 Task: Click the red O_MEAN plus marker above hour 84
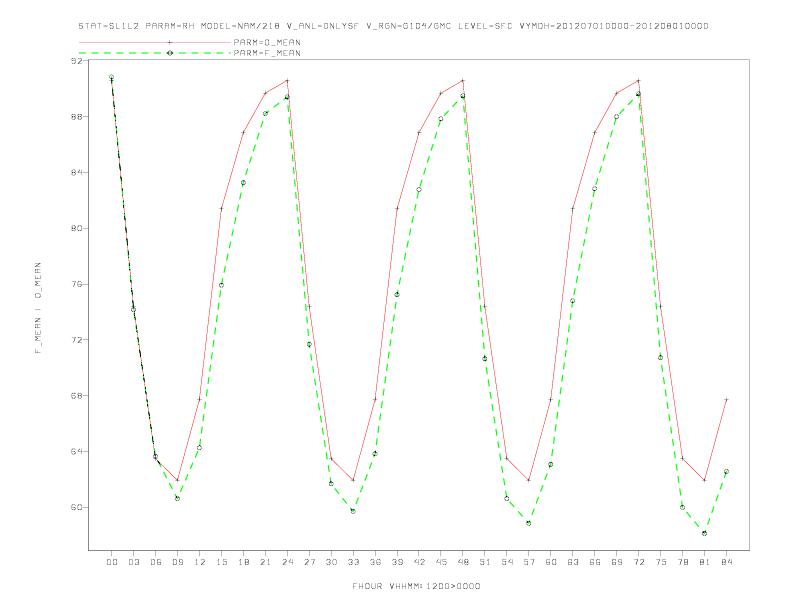pyautogui.click(x=726, y=399)
